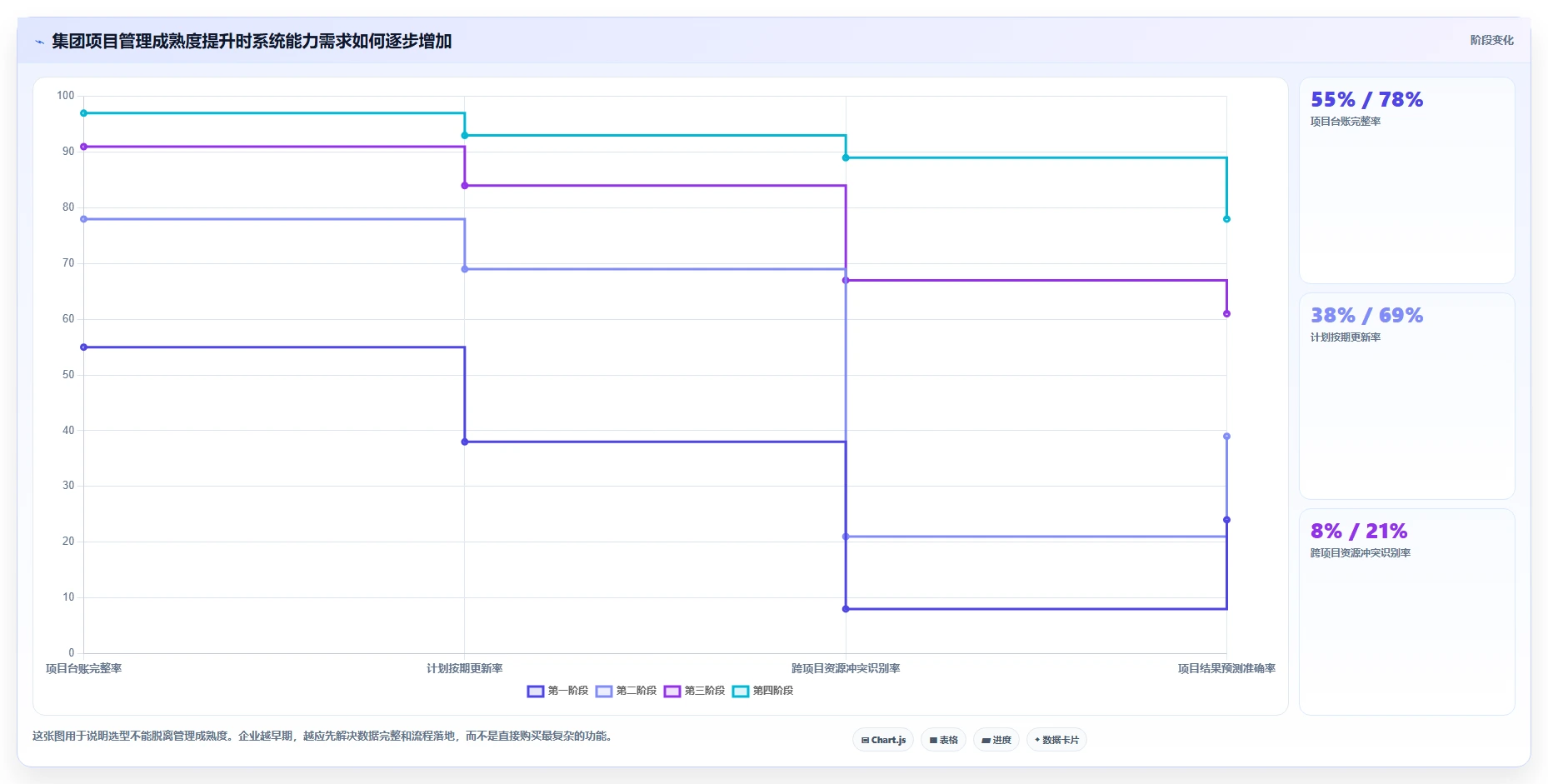
Task: Click the y-axis tick label 100
Action: [66, 96]
